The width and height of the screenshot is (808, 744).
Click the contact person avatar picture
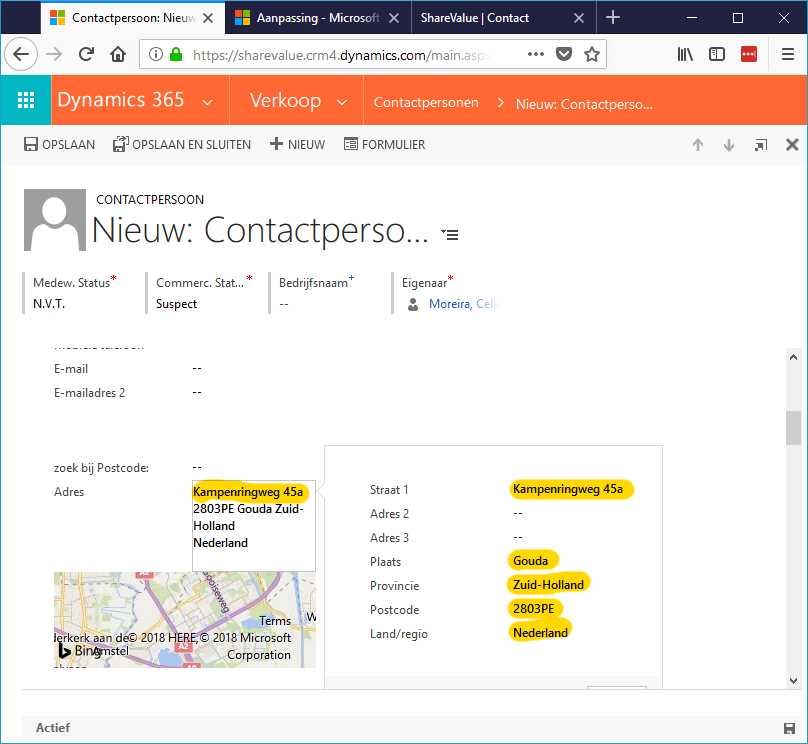[55, 220]
